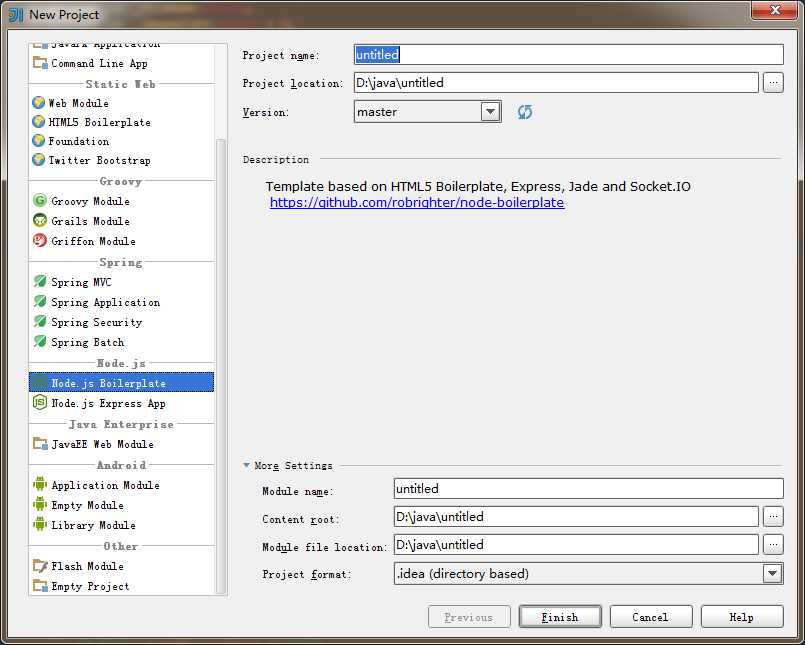Click the Groovy Module G icon
This screenshot has height=645, width=805.
click(40, 200)
